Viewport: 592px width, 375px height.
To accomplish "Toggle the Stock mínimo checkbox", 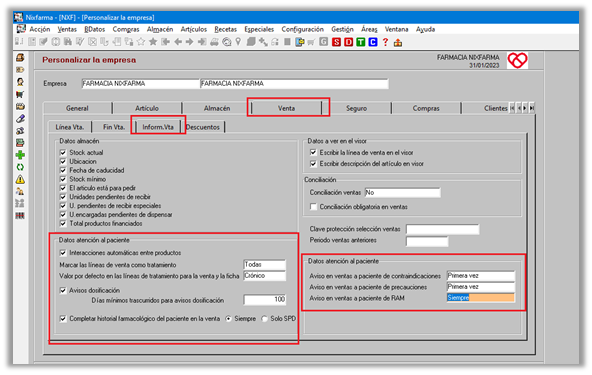I will click(63, 179).
